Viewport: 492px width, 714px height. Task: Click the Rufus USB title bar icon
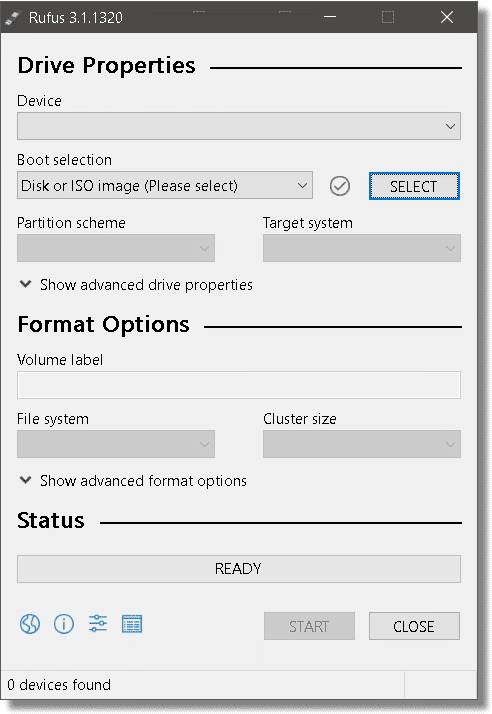click(x=14, y=18)
